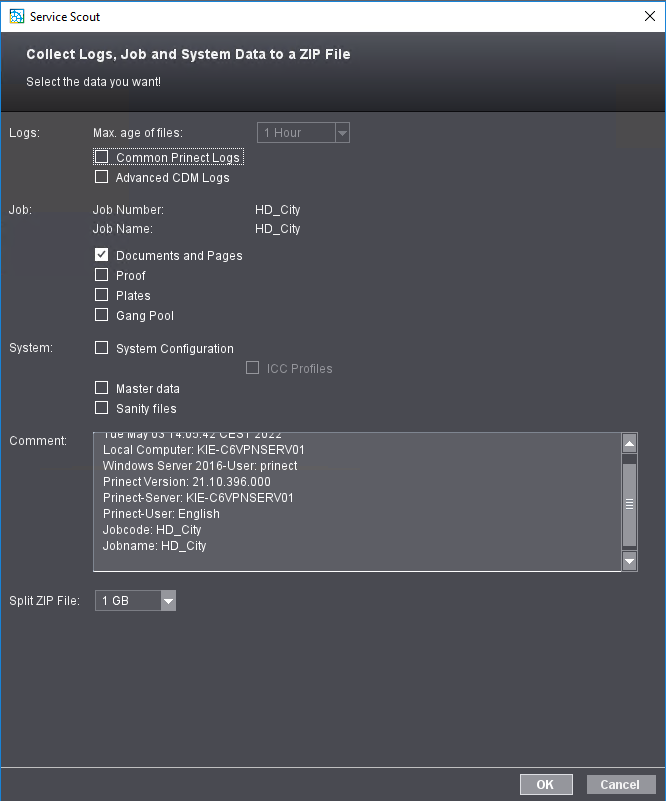666x801 pixels.
Task: Uncheck Documents and Pages checkbox
Action: 101,255
